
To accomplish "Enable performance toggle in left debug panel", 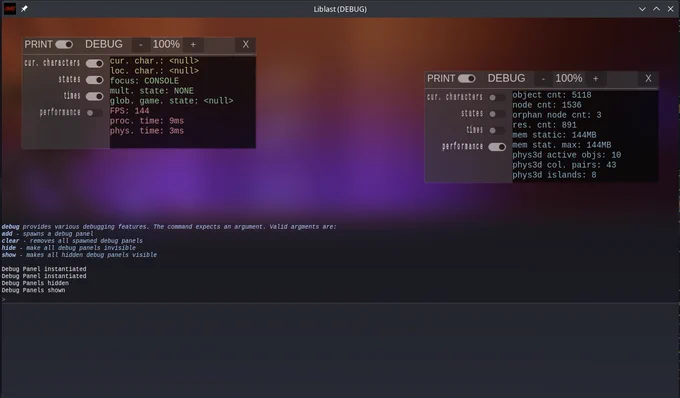I will [x=95, y=113].
